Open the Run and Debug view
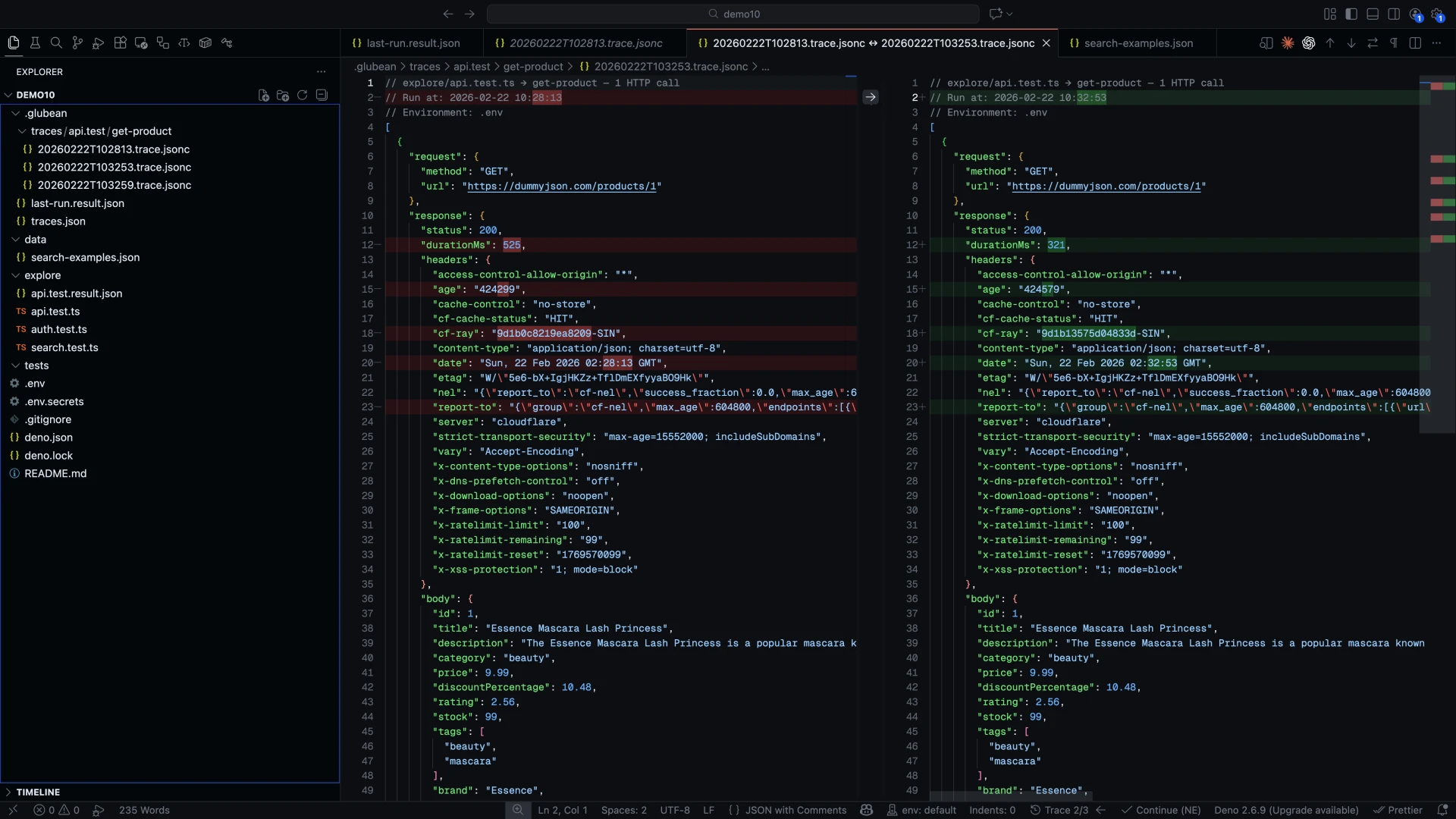This screenshot has height=819, width=1456. coord(99,43)
